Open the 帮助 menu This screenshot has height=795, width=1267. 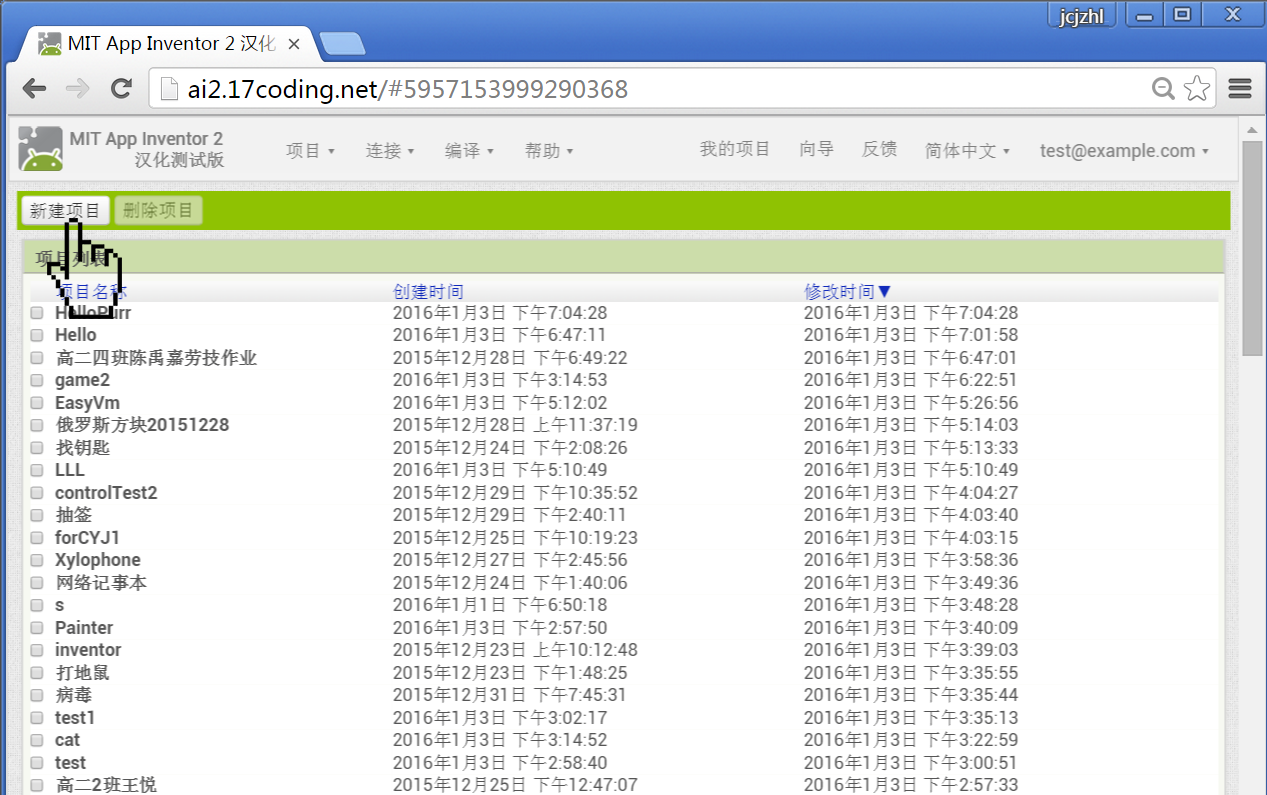click(x=549, y=151)
